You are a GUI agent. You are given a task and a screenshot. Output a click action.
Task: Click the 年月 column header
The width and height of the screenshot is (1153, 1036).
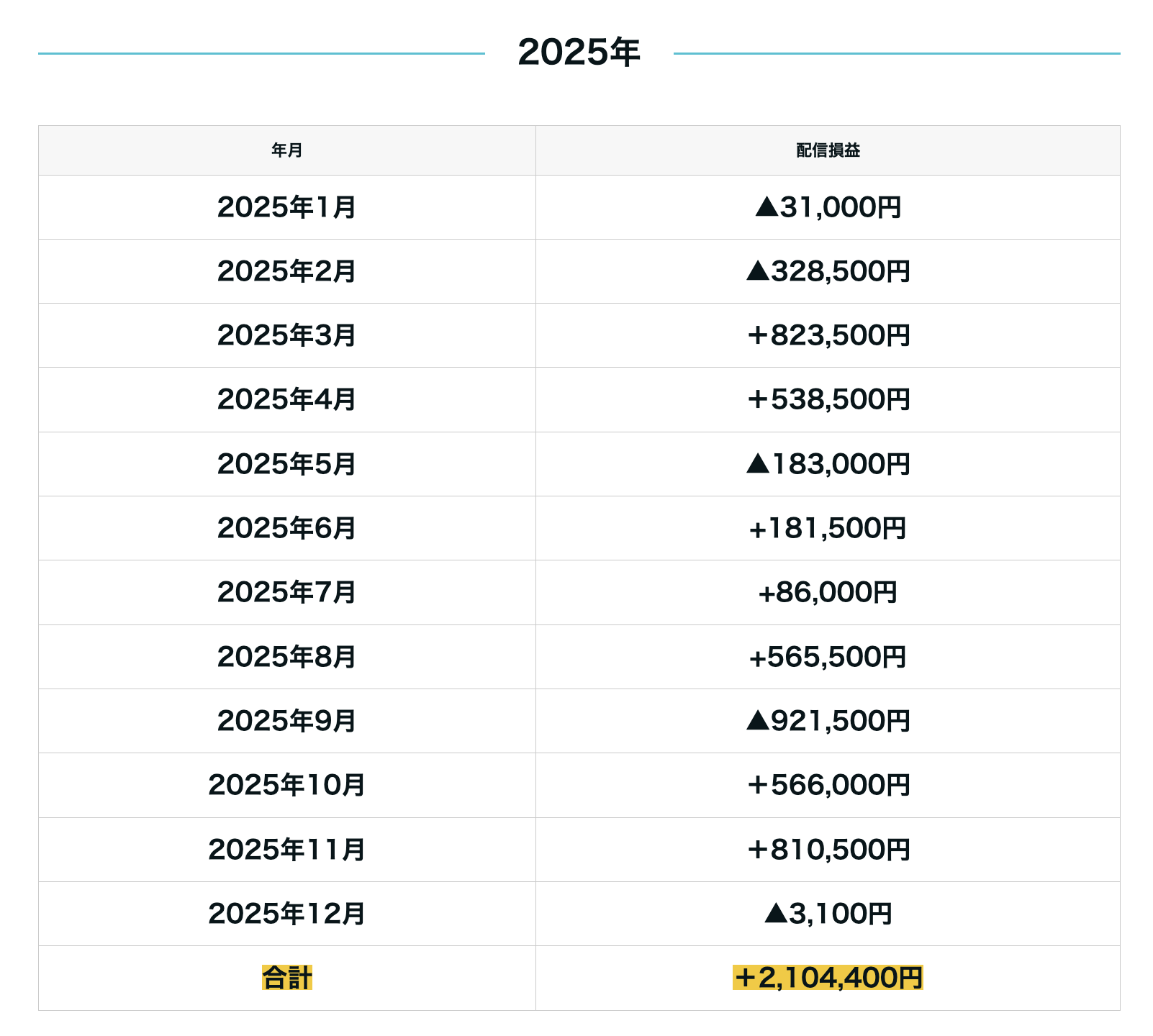coord(286,150)
